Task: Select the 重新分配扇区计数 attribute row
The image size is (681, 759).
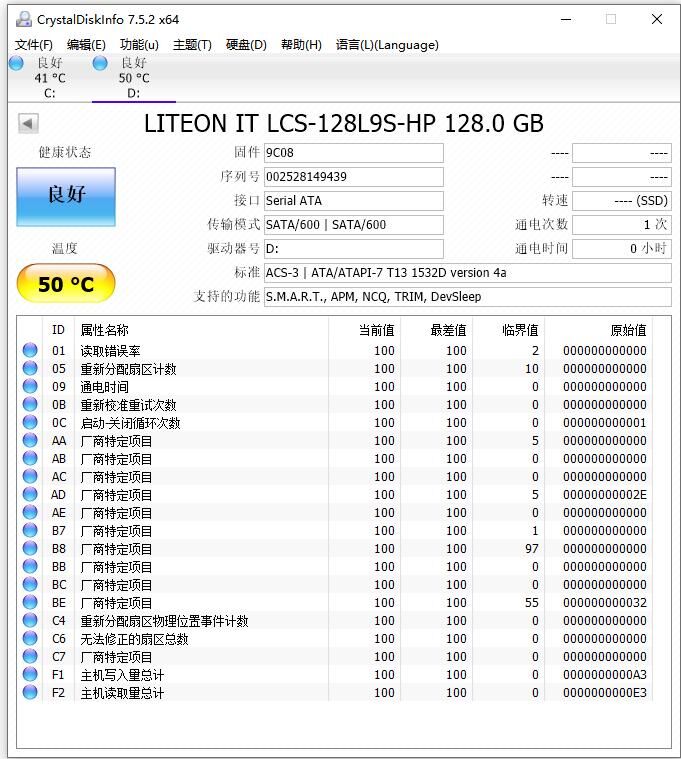Action: tap(334, 368)
